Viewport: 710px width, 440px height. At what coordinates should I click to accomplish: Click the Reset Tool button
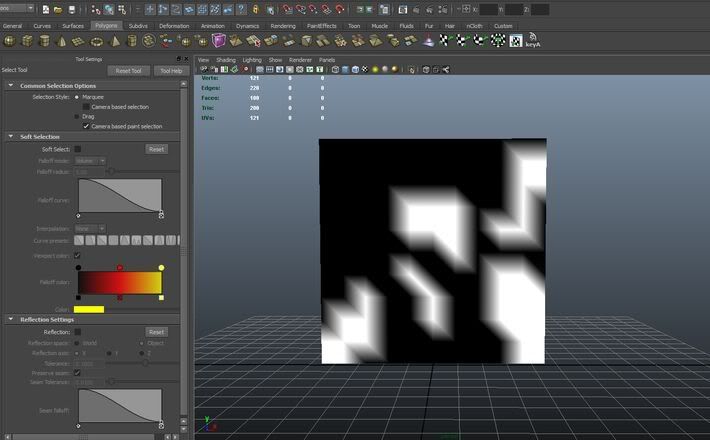pos(128,71)
